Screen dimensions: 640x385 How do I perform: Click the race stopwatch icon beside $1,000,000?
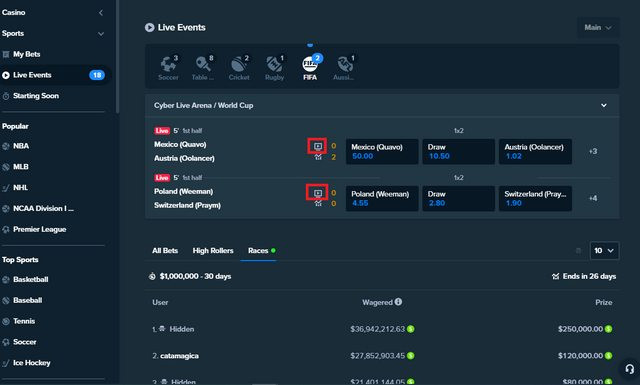point(152,276)
